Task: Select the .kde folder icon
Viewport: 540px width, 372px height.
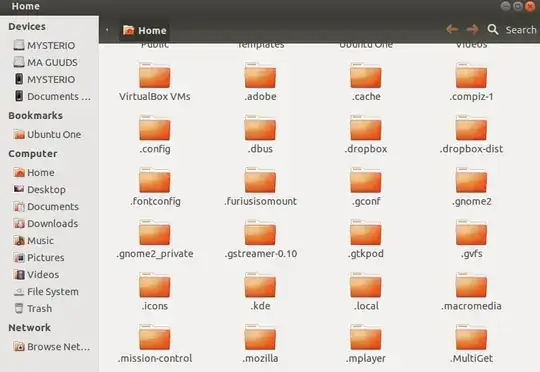Action: (x=260, y=285)
